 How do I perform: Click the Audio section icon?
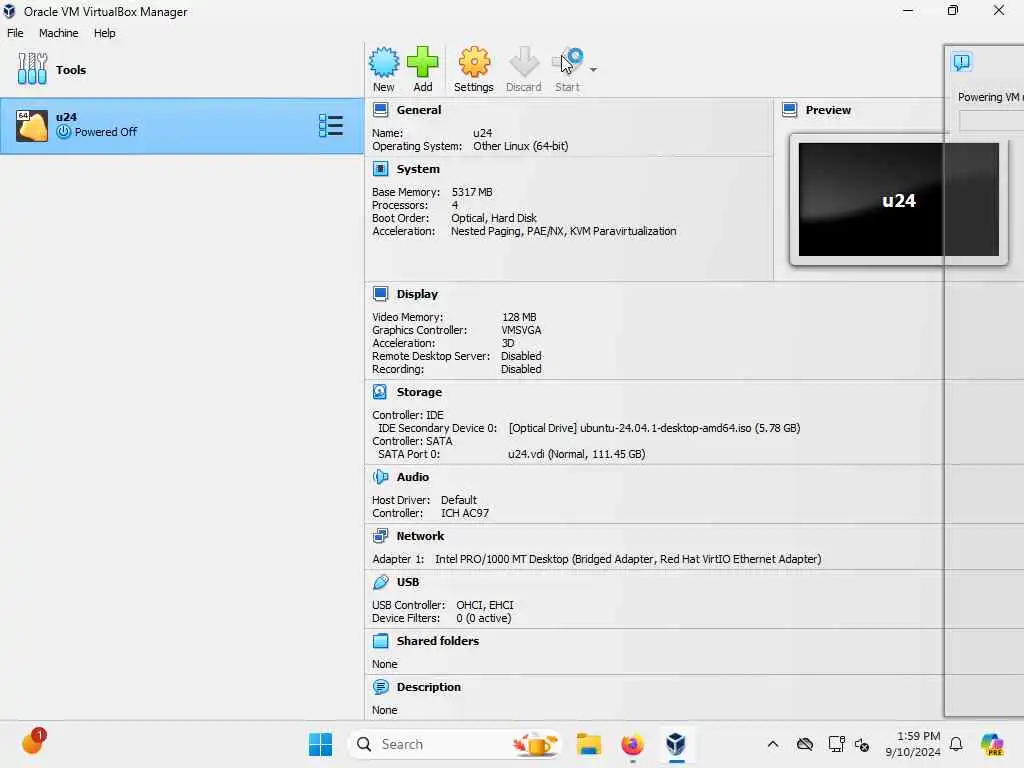tap(381, 477)
